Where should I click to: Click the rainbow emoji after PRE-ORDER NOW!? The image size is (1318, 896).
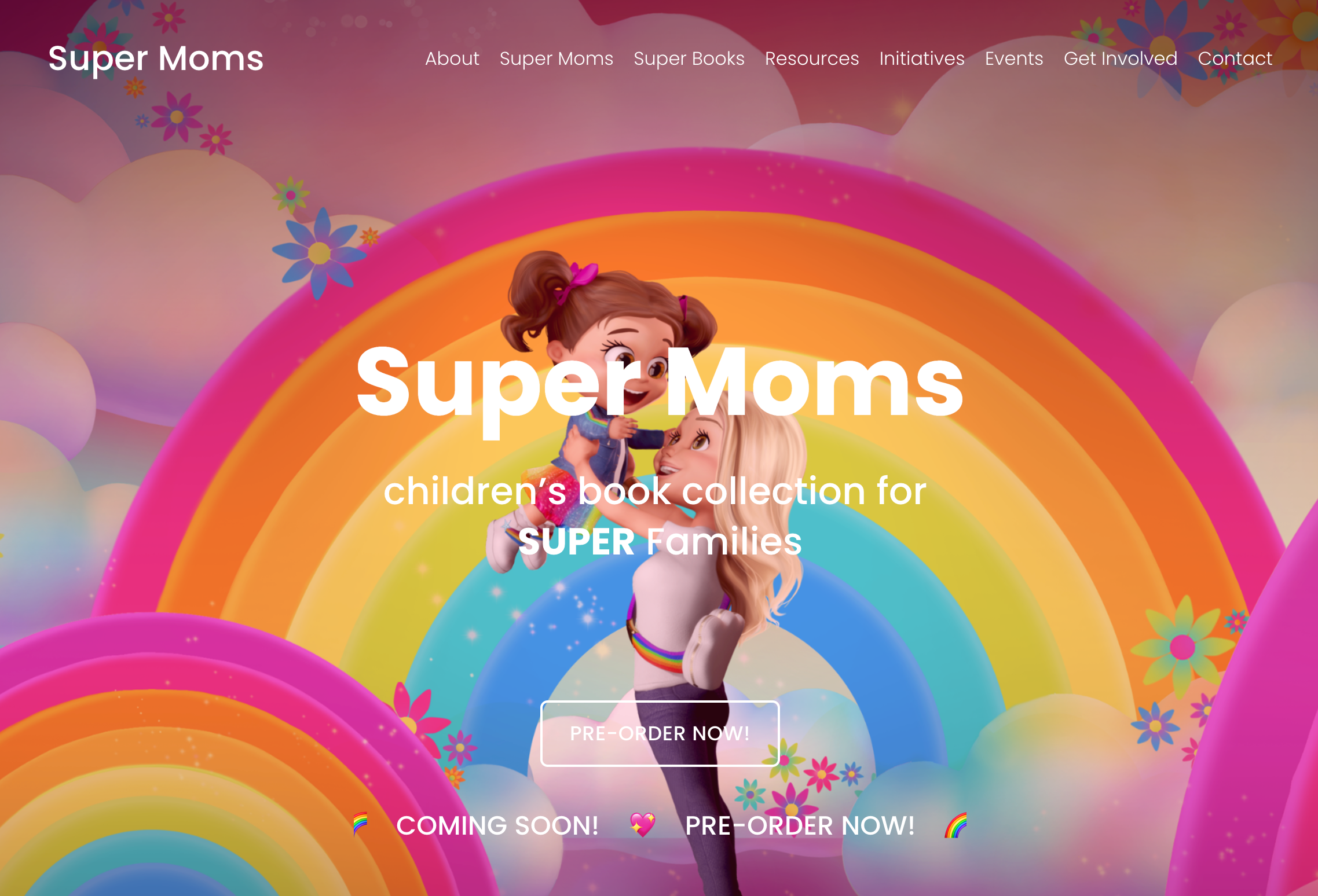956,825
